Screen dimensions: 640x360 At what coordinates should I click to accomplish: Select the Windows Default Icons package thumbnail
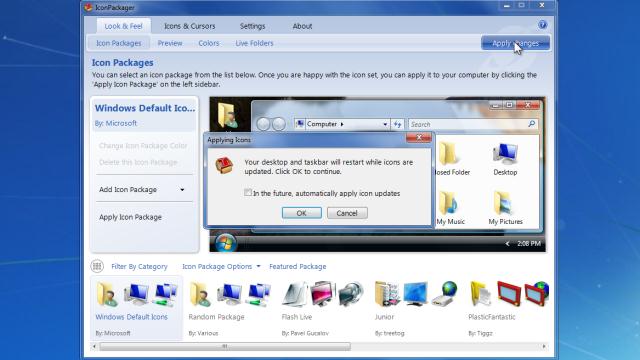tap(136, 308)
